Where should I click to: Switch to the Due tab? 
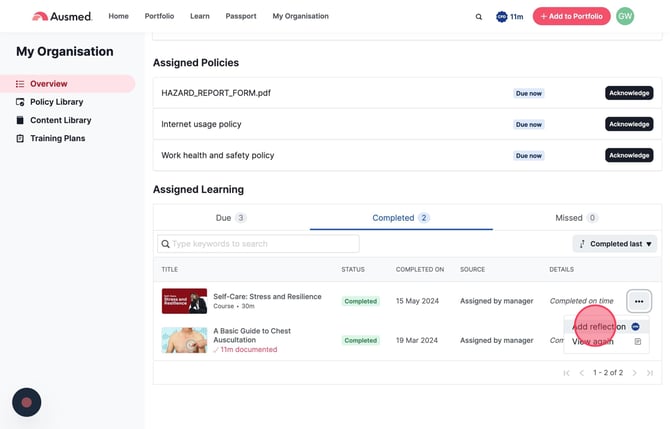[x=230, y=217]
